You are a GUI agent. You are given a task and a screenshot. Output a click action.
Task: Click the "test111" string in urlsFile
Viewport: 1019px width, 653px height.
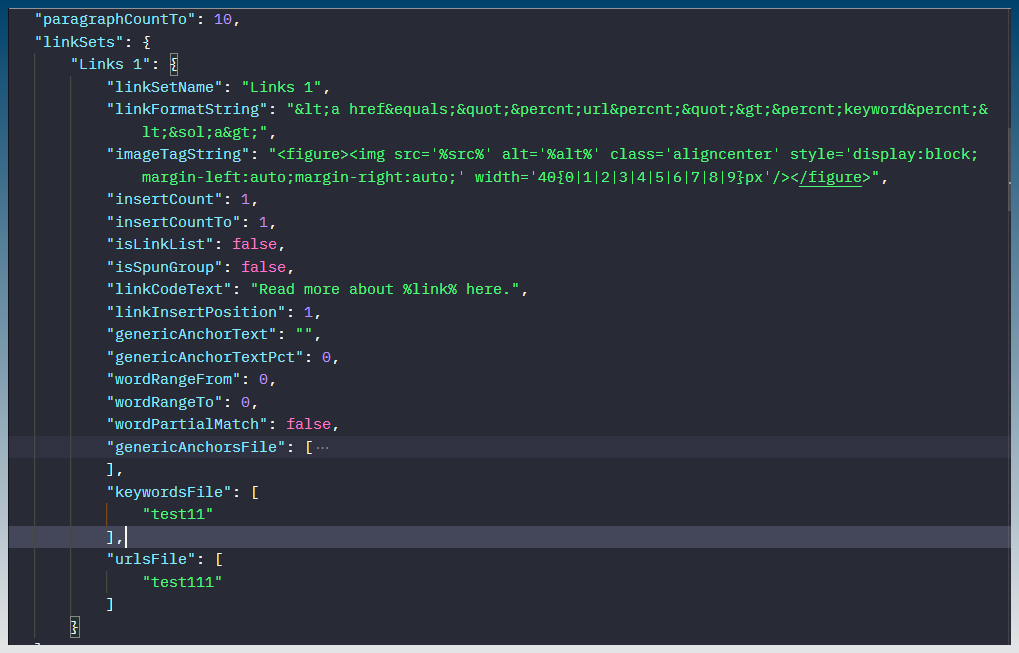(182, 582)
